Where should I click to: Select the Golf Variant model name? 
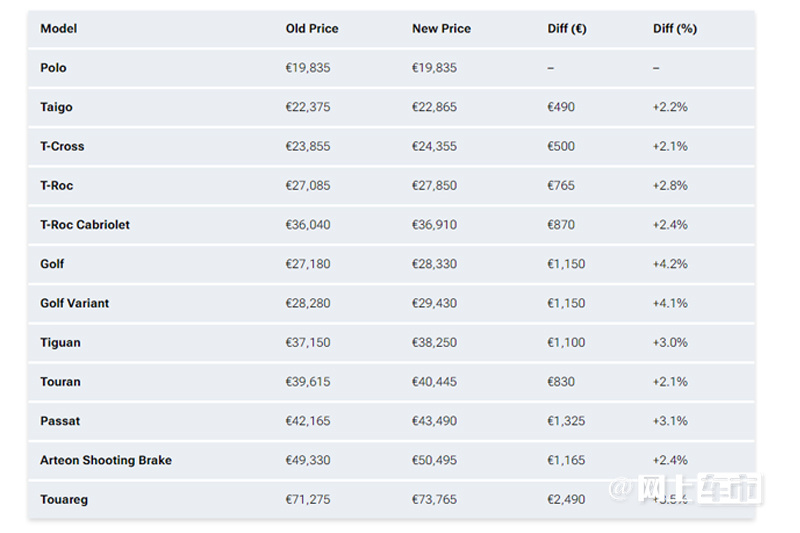[74, 303]
